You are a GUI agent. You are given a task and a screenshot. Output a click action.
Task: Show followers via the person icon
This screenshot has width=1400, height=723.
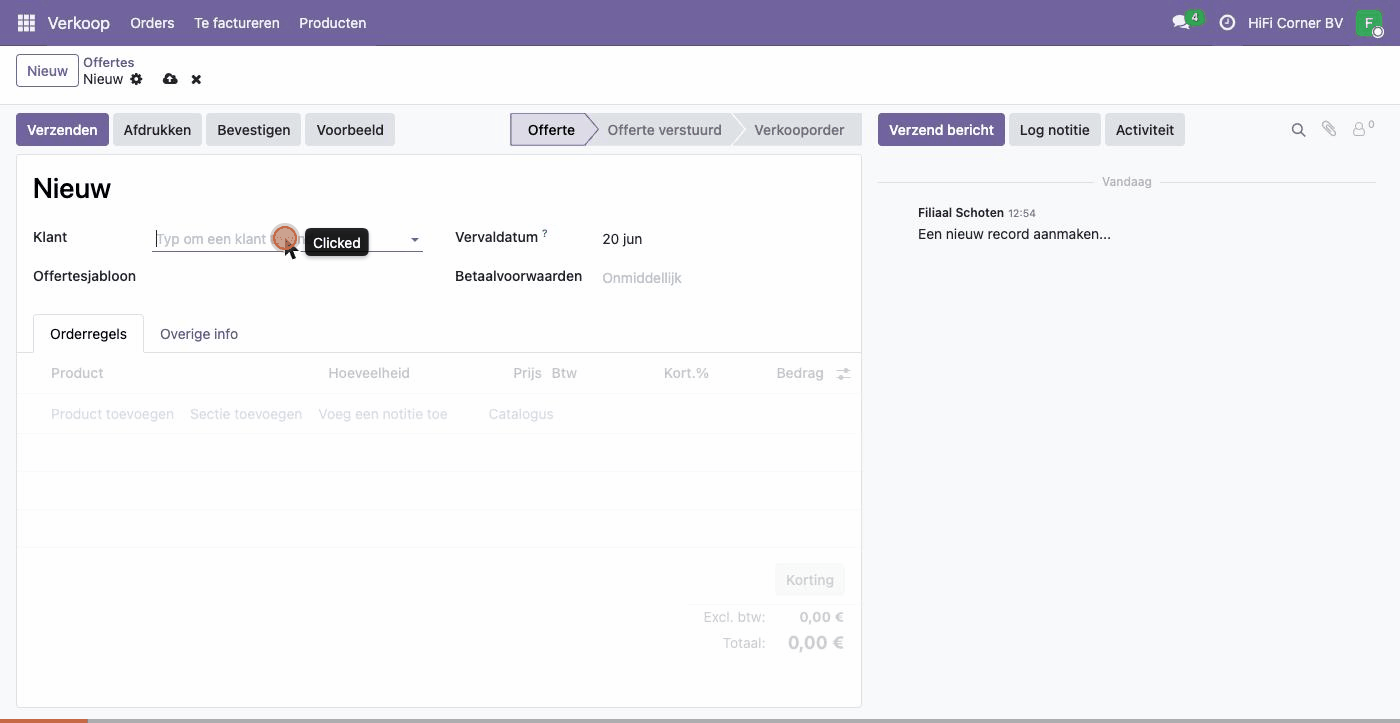(1360, 129)
